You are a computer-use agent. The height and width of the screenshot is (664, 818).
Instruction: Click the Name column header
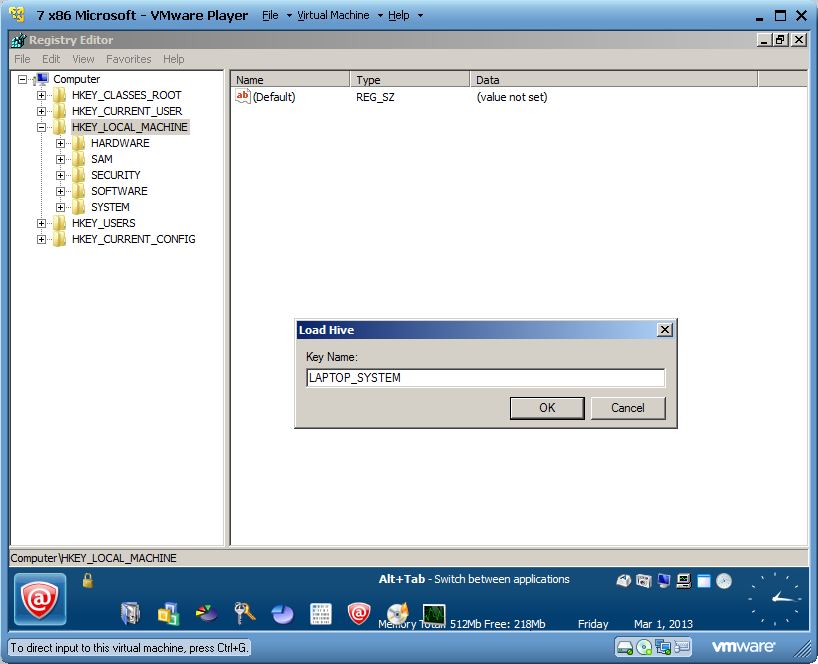click(x=290, y=80)
